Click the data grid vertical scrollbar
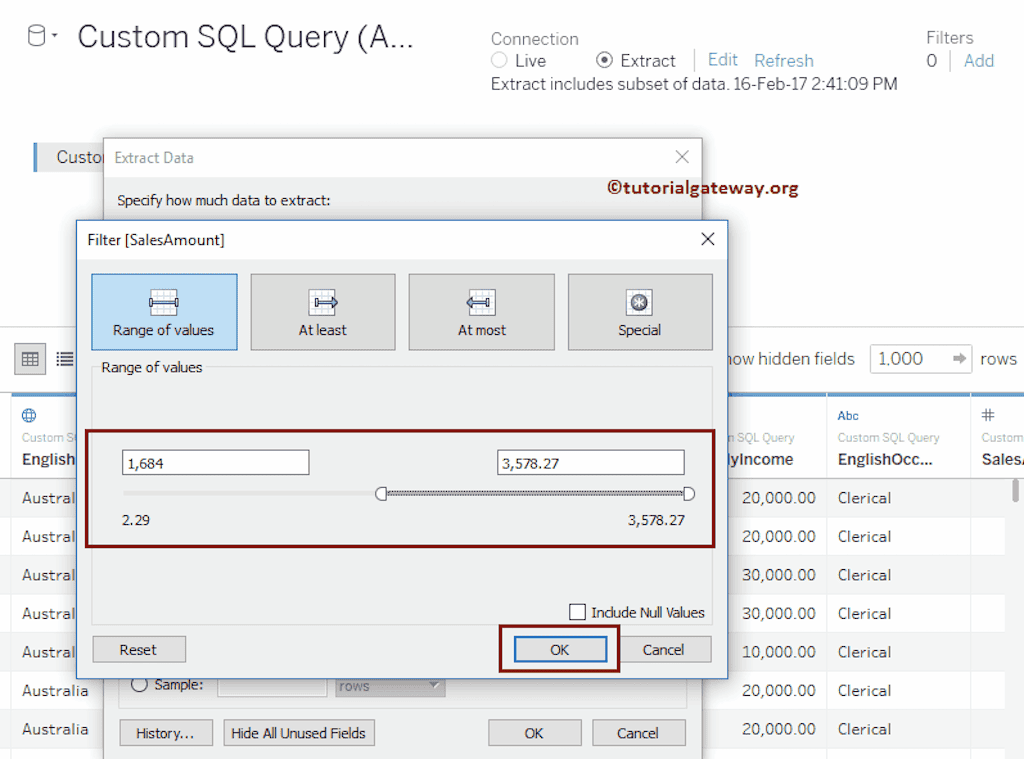This screenshot has height=759, width=1024. pyautogui.click(x=1016, y=490)
